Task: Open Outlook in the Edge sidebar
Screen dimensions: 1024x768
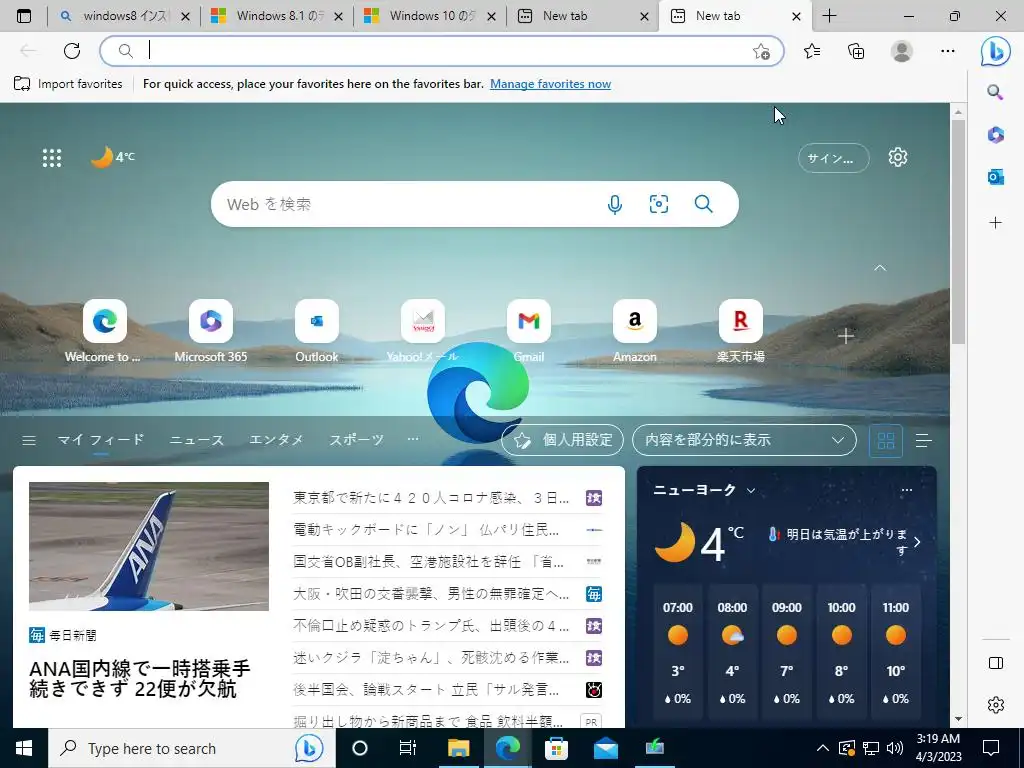Action: pos(995,177)
